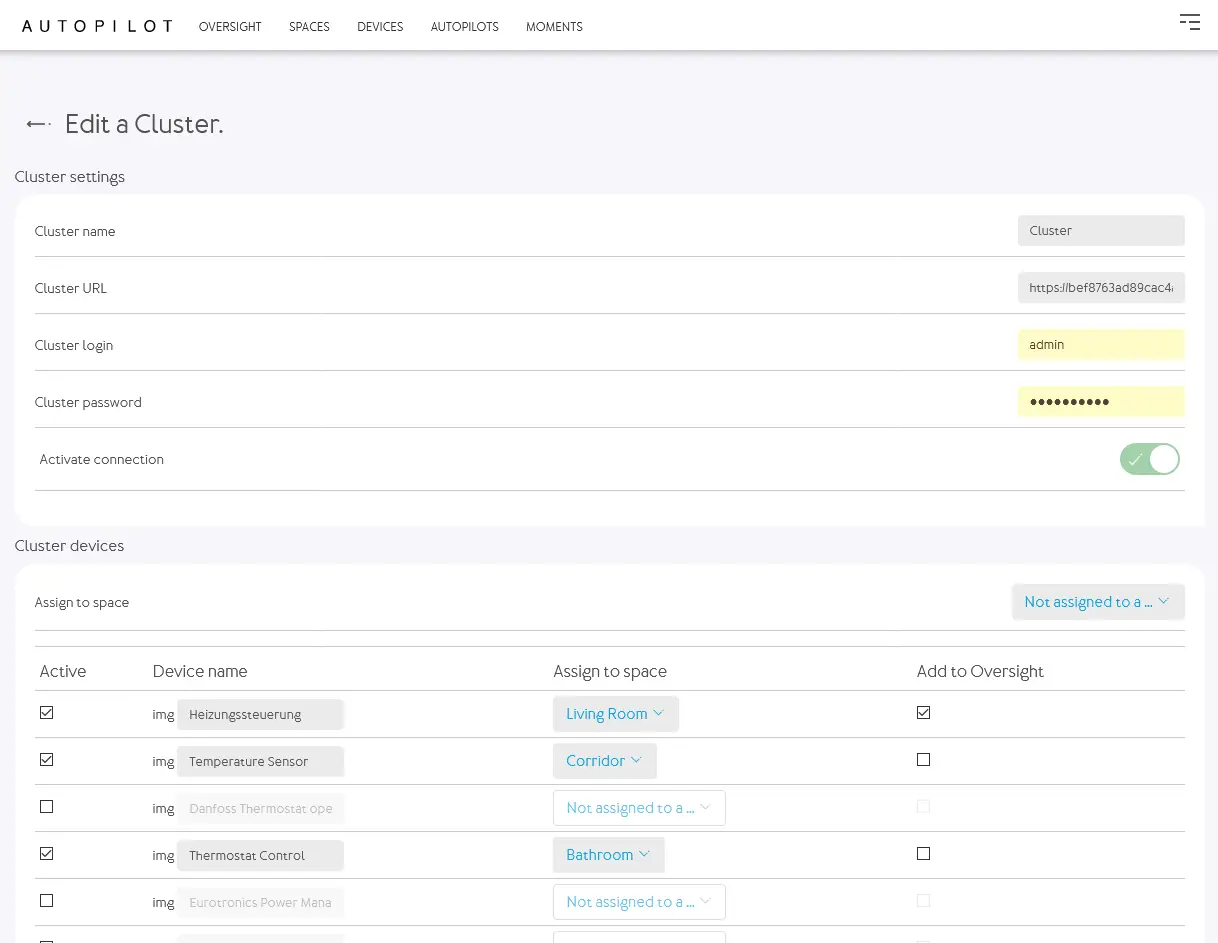This screenshot has width=1218, height=943.
Task: Open the top Assign to space dropdown
Action: (x=1097, y=602)
